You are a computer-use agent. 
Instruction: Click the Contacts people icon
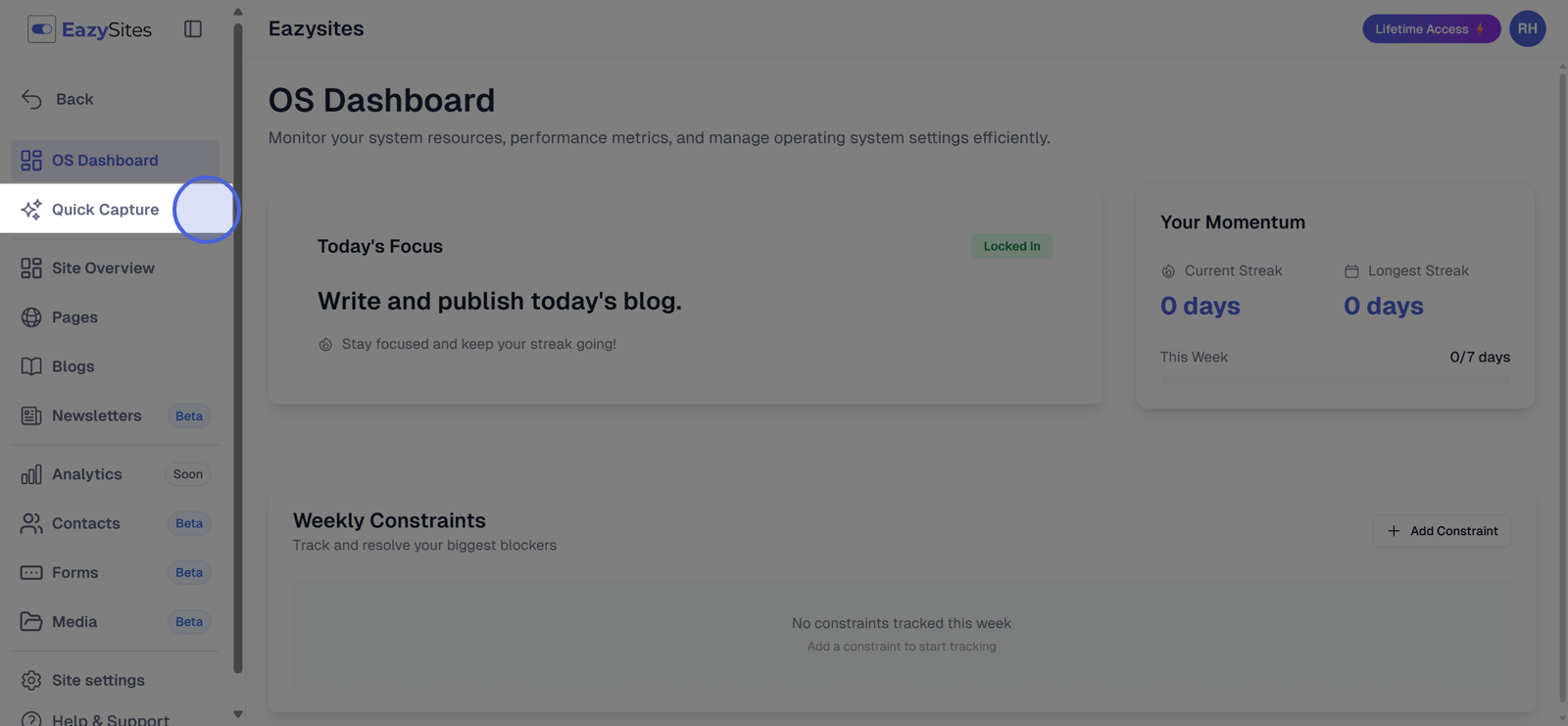31,523
